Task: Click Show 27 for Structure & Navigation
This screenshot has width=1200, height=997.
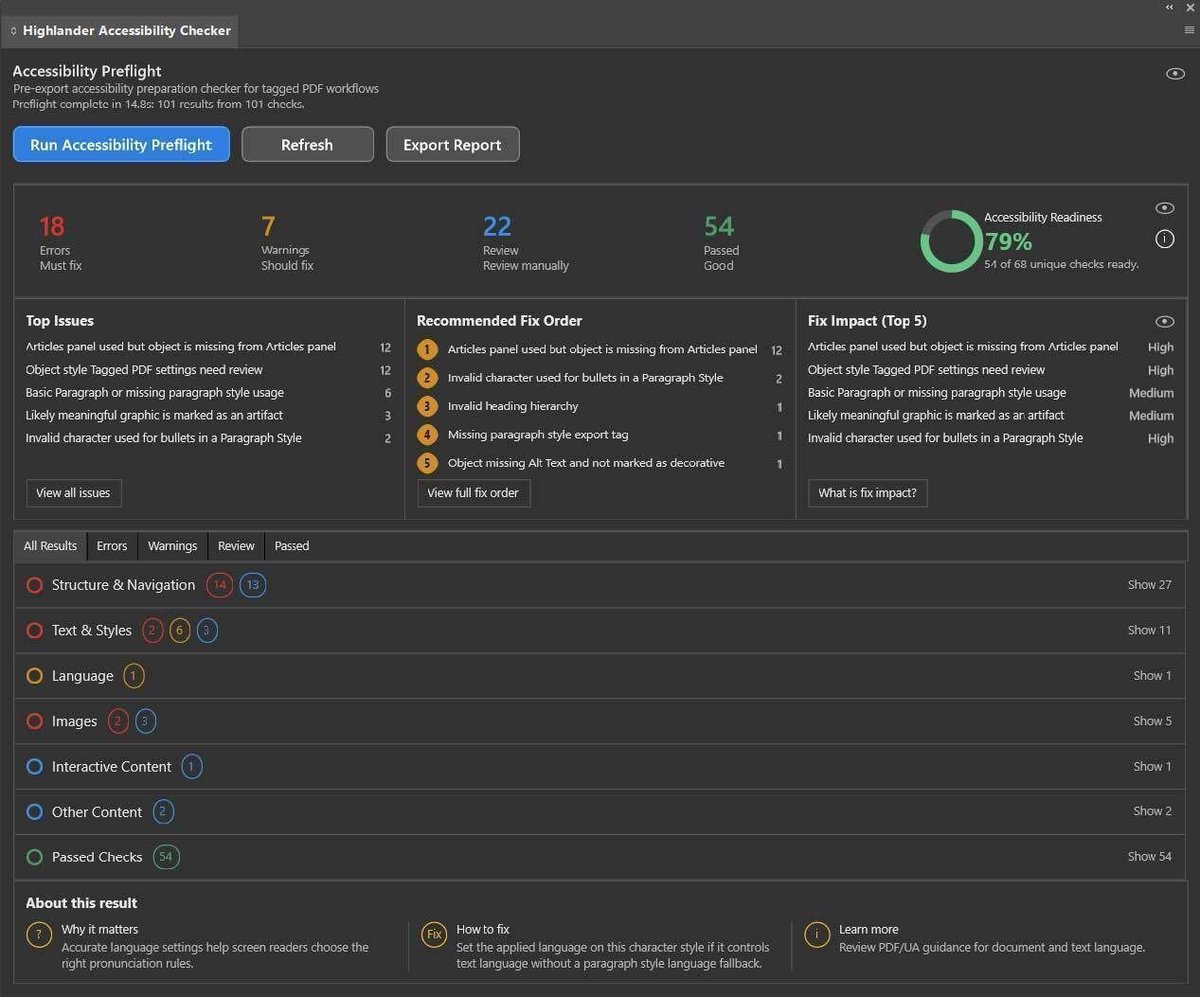Action: coord(1149,585)
